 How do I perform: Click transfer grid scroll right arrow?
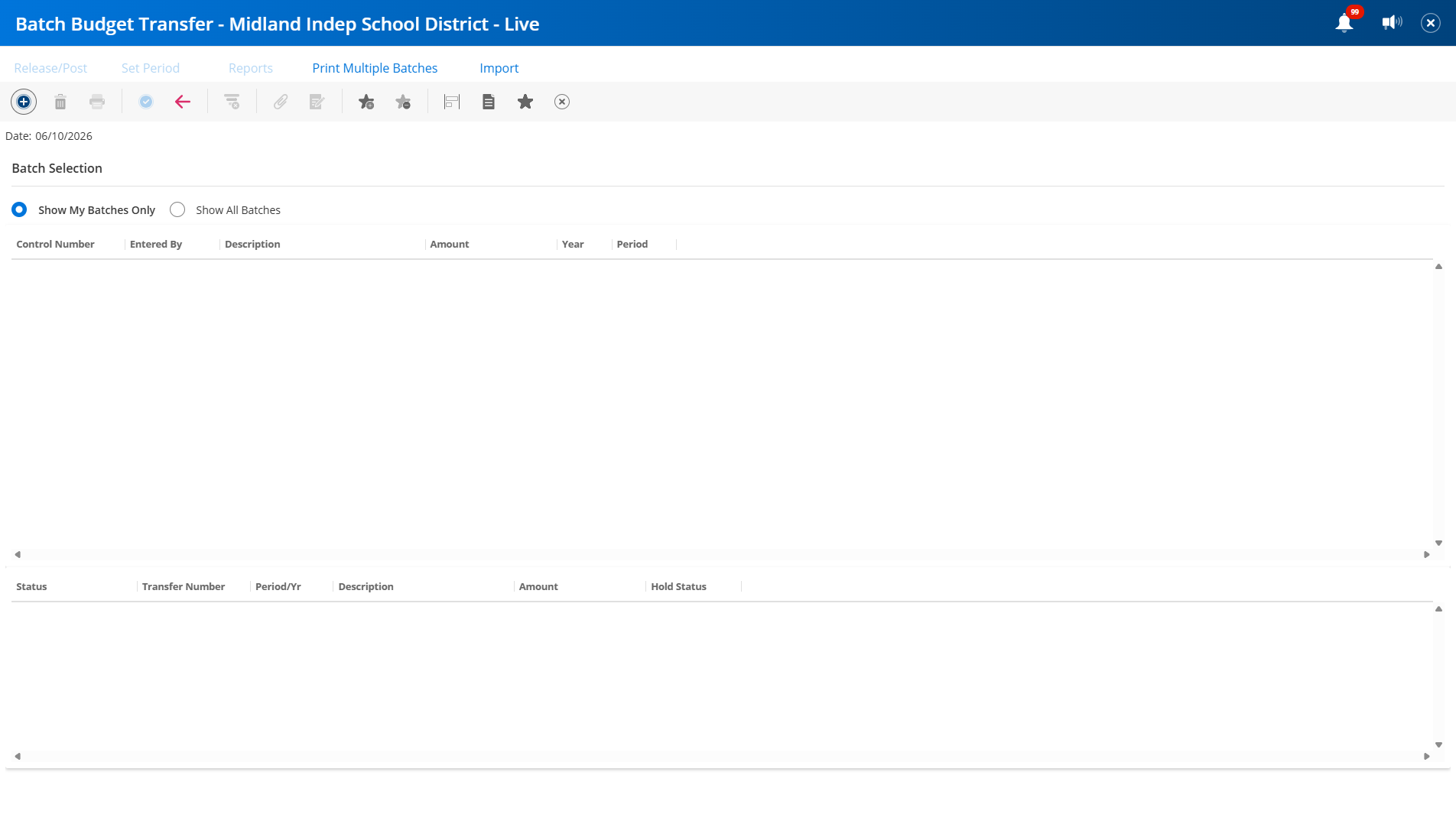1427,756
